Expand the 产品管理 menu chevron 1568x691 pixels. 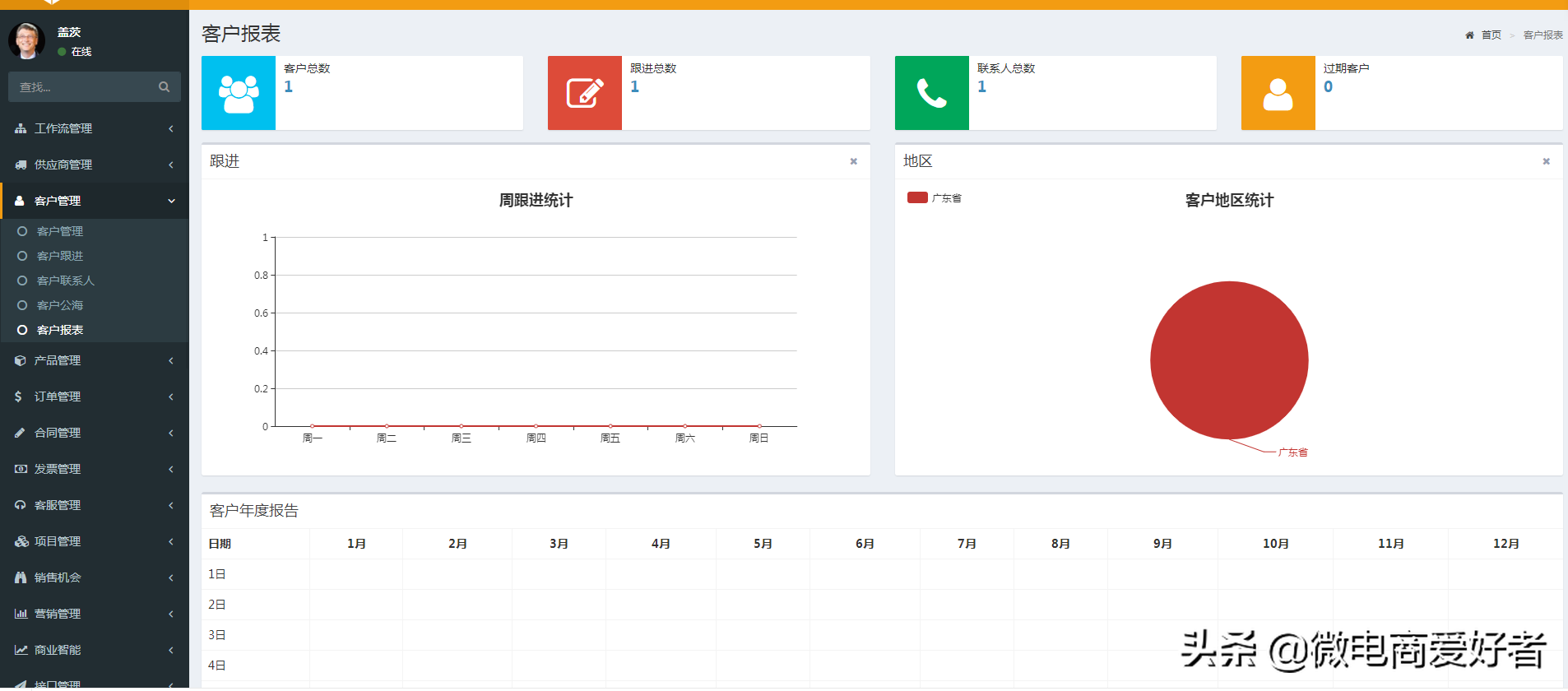coord(171,360)
